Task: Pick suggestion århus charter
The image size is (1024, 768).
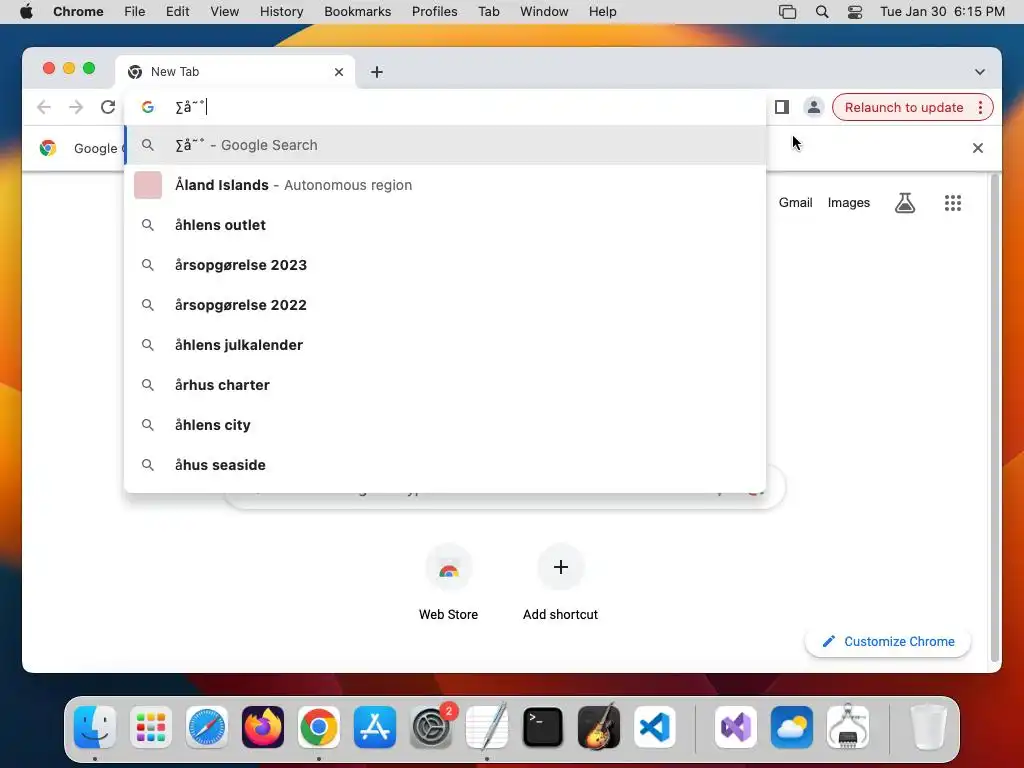Action: pyautogui.click(x=445, y=385)
